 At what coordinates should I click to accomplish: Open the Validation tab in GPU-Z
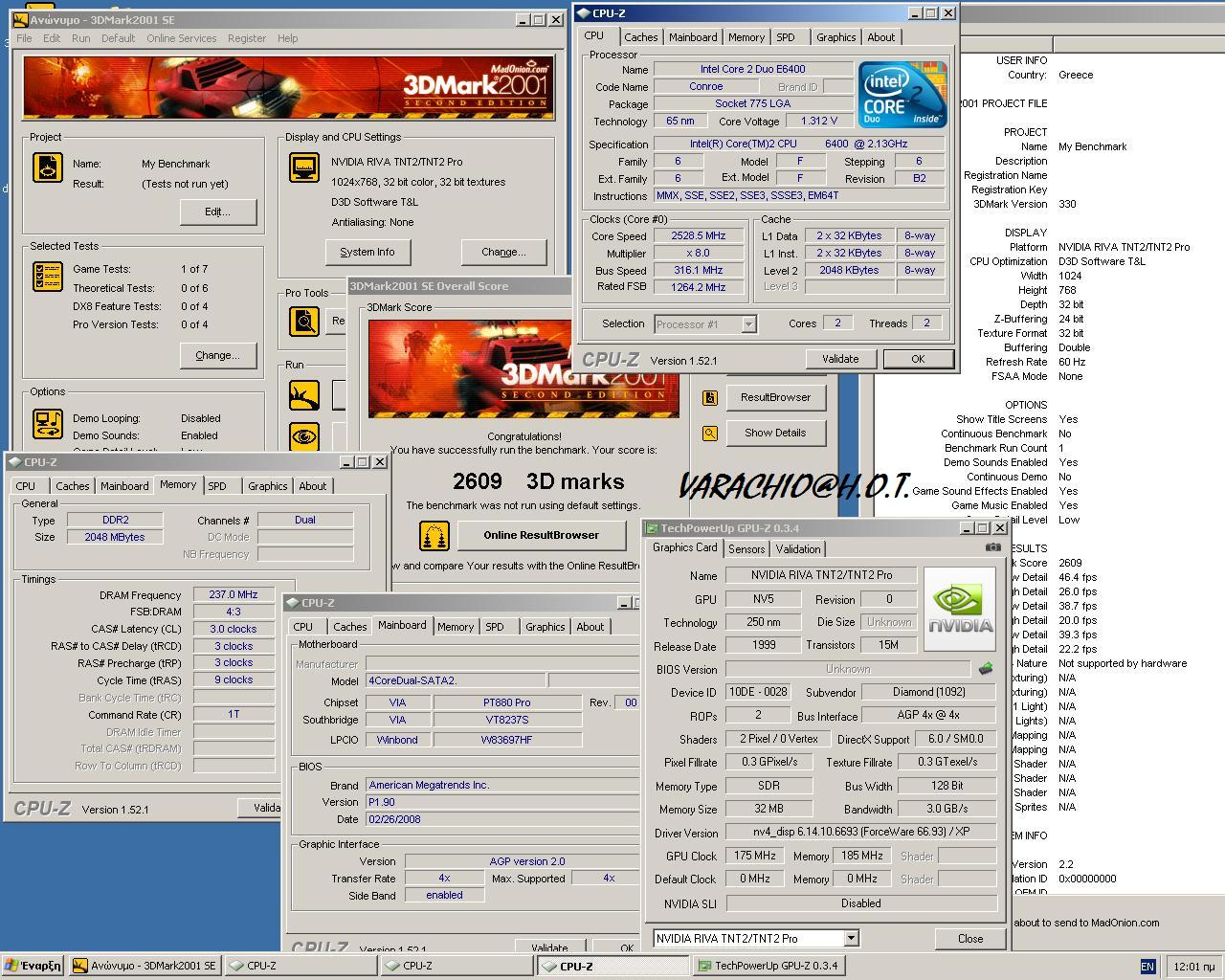[798, 549]
